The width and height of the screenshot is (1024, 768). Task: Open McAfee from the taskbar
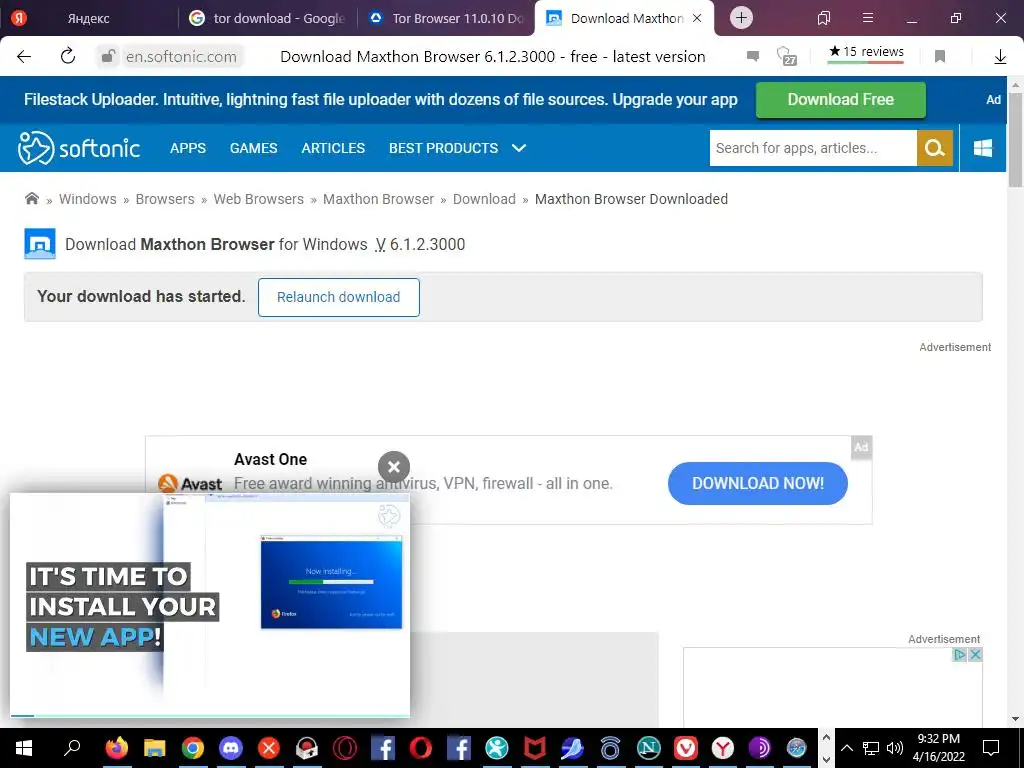[535, 748]
